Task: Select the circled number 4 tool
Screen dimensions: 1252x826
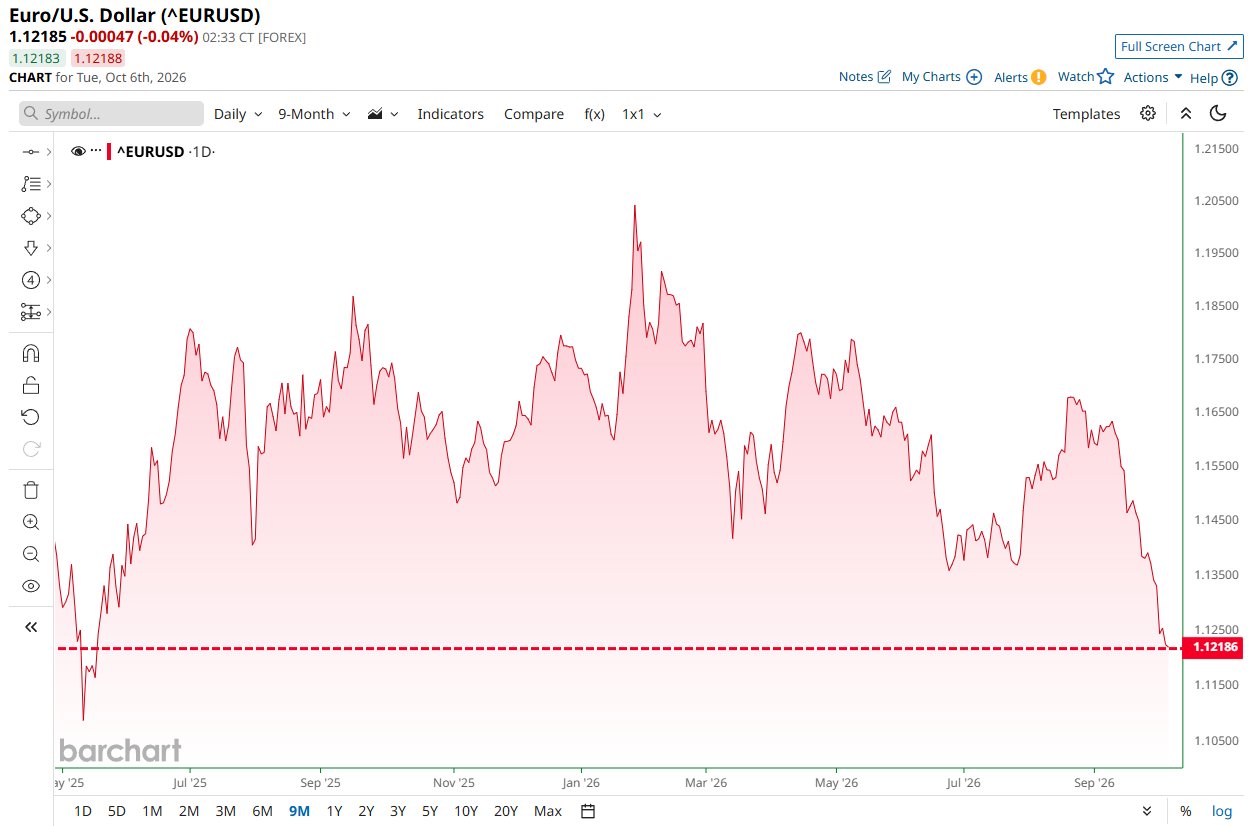Action: pos(30,280)
